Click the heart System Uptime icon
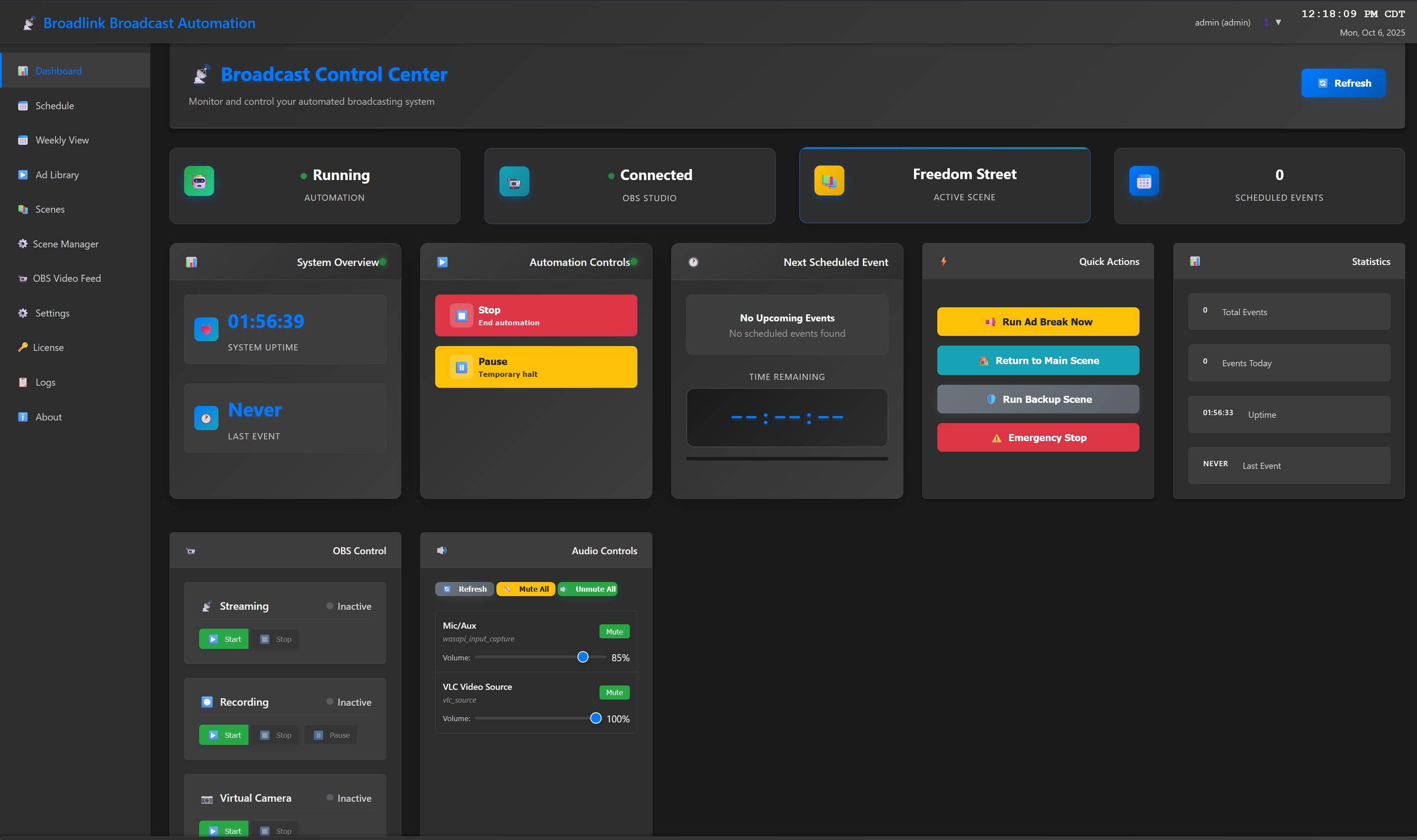Image resolution: width=1417 pixels, height=840 pixels. 206,329
